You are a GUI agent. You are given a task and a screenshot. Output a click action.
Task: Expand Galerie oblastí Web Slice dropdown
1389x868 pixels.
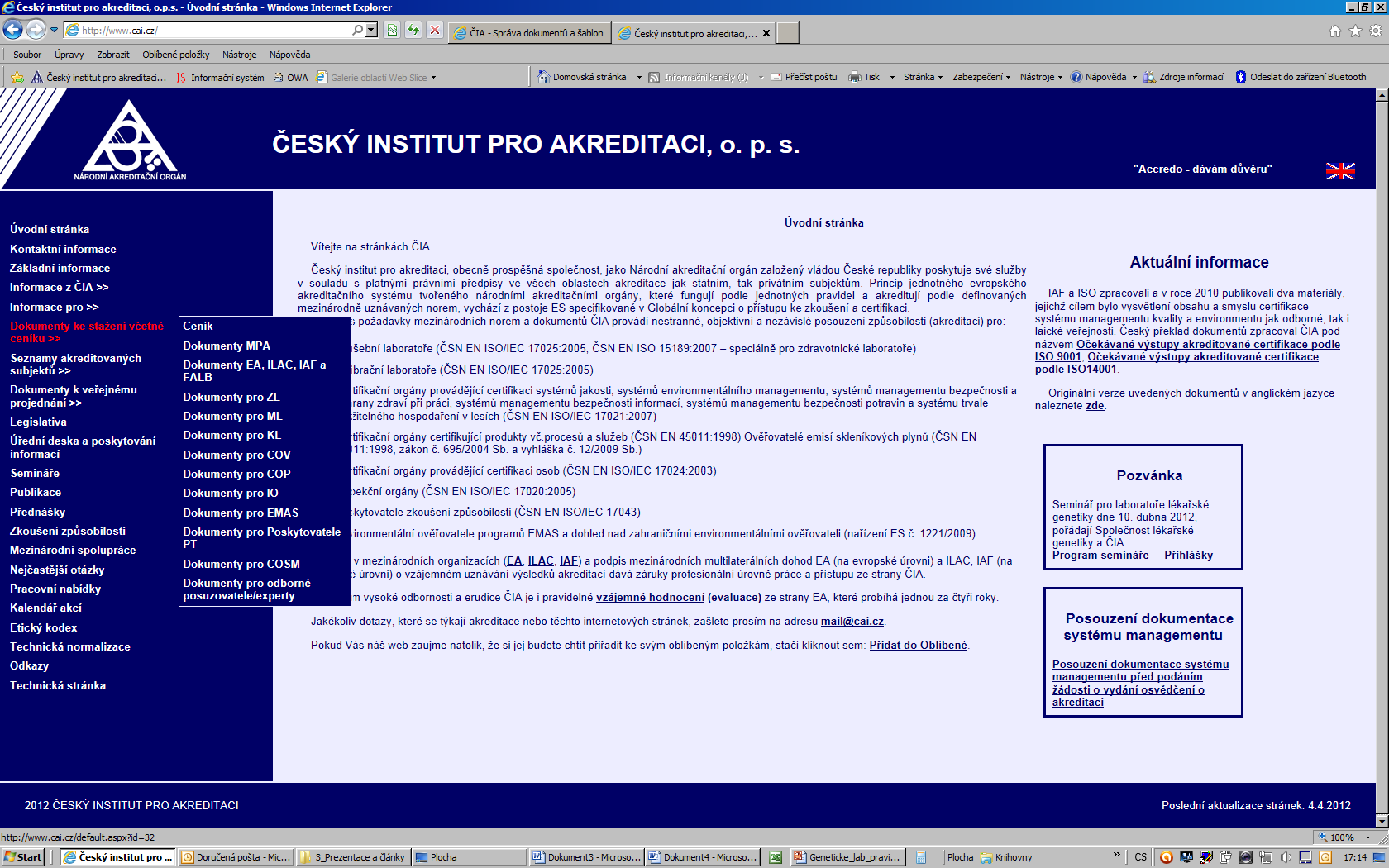click(433, 78)
